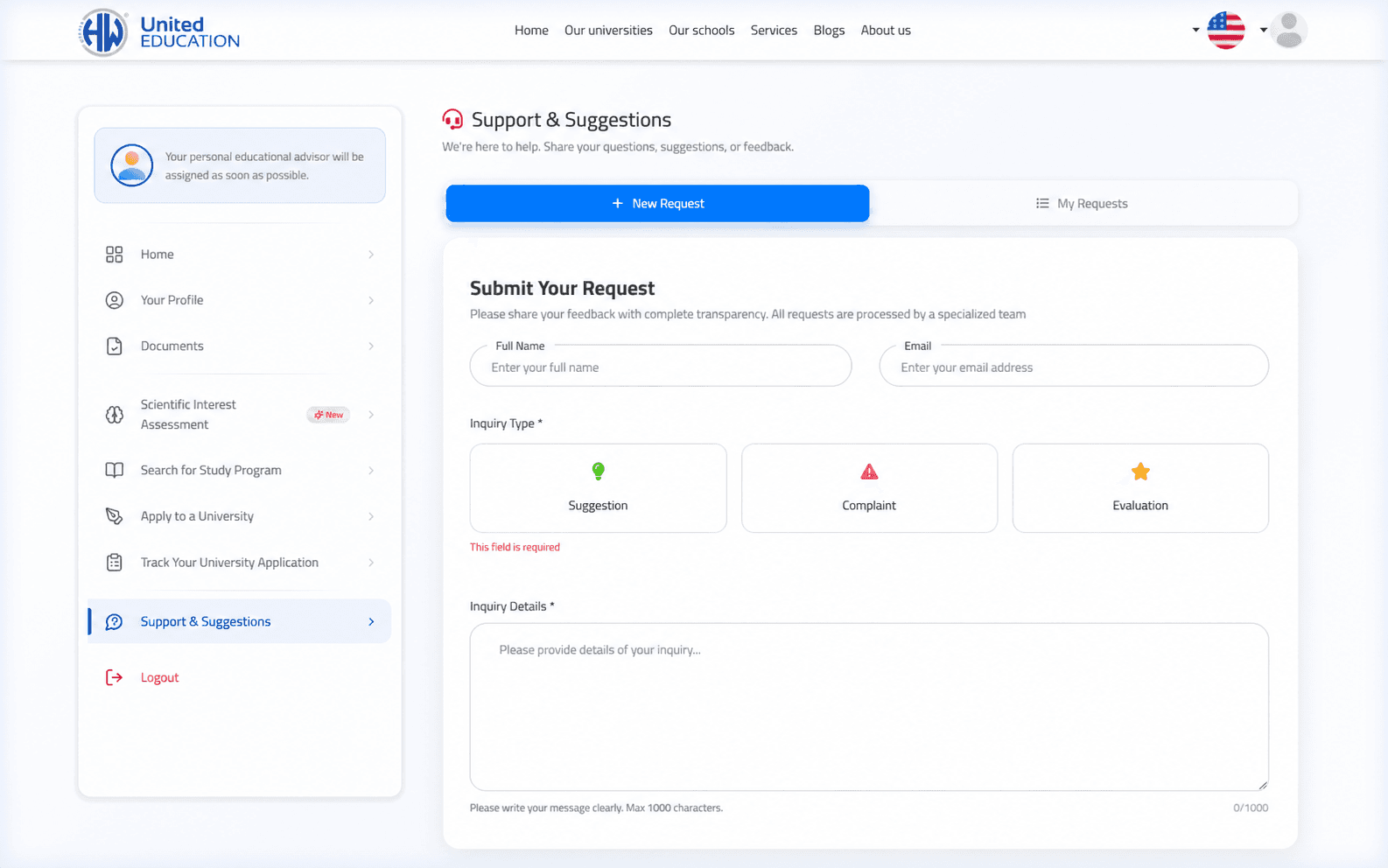
Task: Open Search for Study Program link
Action: [x=239, y=470]
